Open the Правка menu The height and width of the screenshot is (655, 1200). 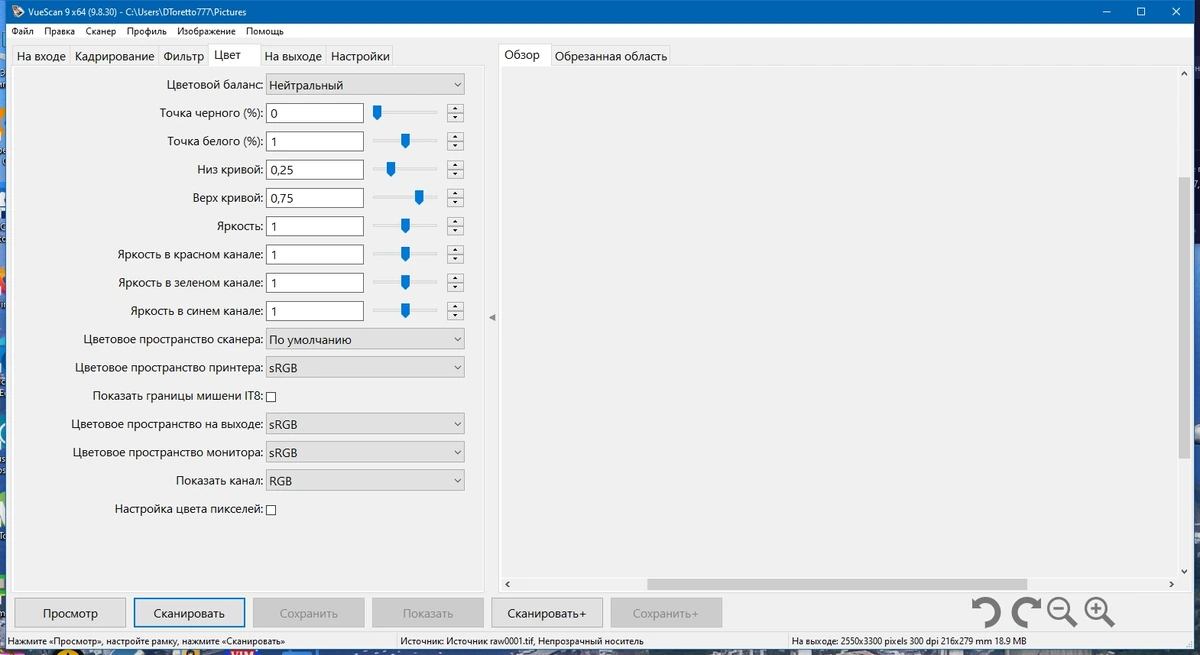pos(59,32)
